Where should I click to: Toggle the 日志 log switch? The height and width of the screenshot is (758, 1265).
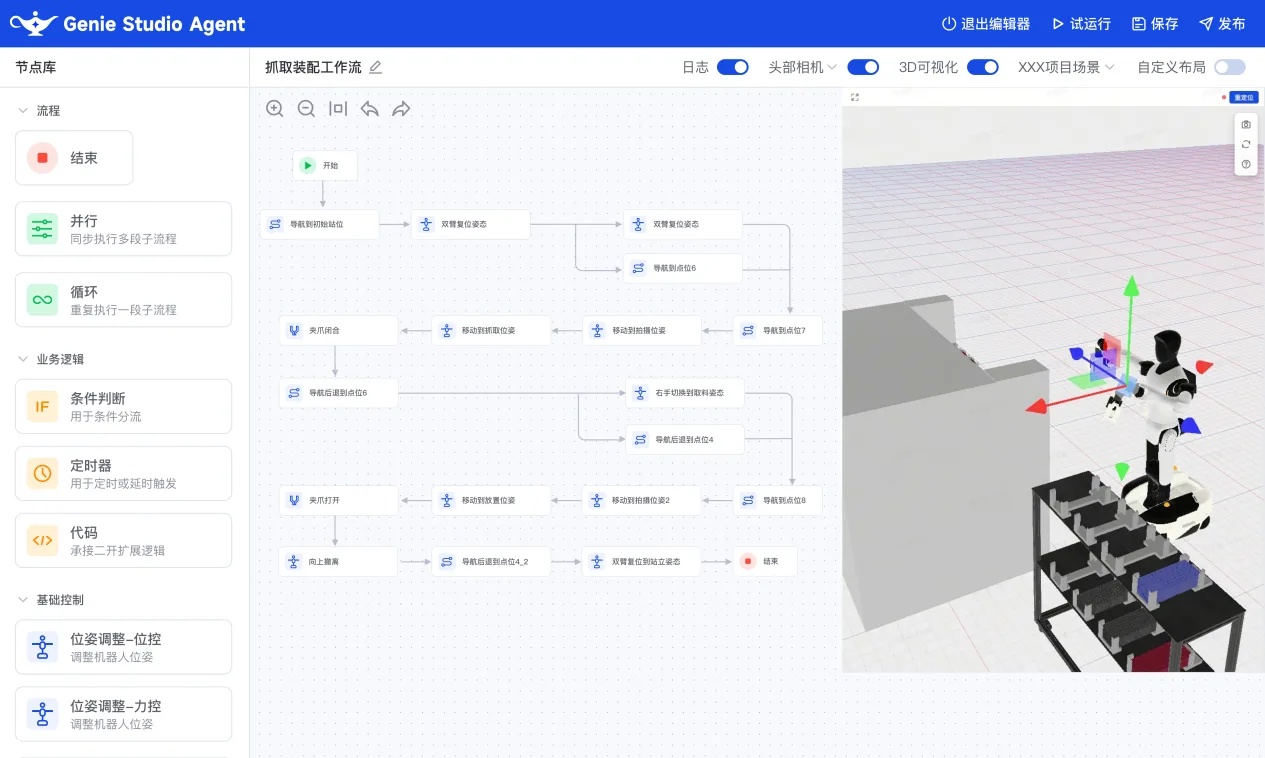(733, 67)
